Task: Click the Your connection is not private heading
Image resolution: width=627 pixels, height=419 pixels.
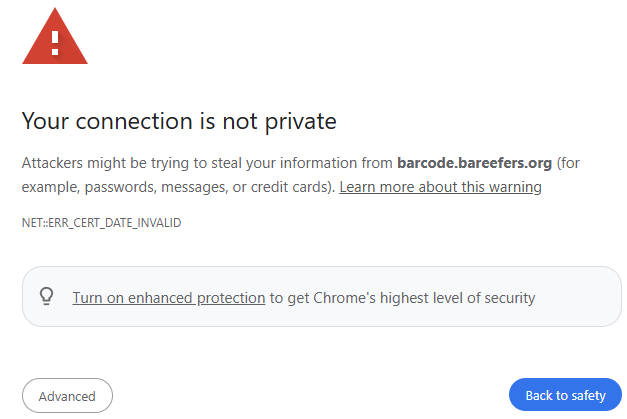Action: [x=179, y=121]
